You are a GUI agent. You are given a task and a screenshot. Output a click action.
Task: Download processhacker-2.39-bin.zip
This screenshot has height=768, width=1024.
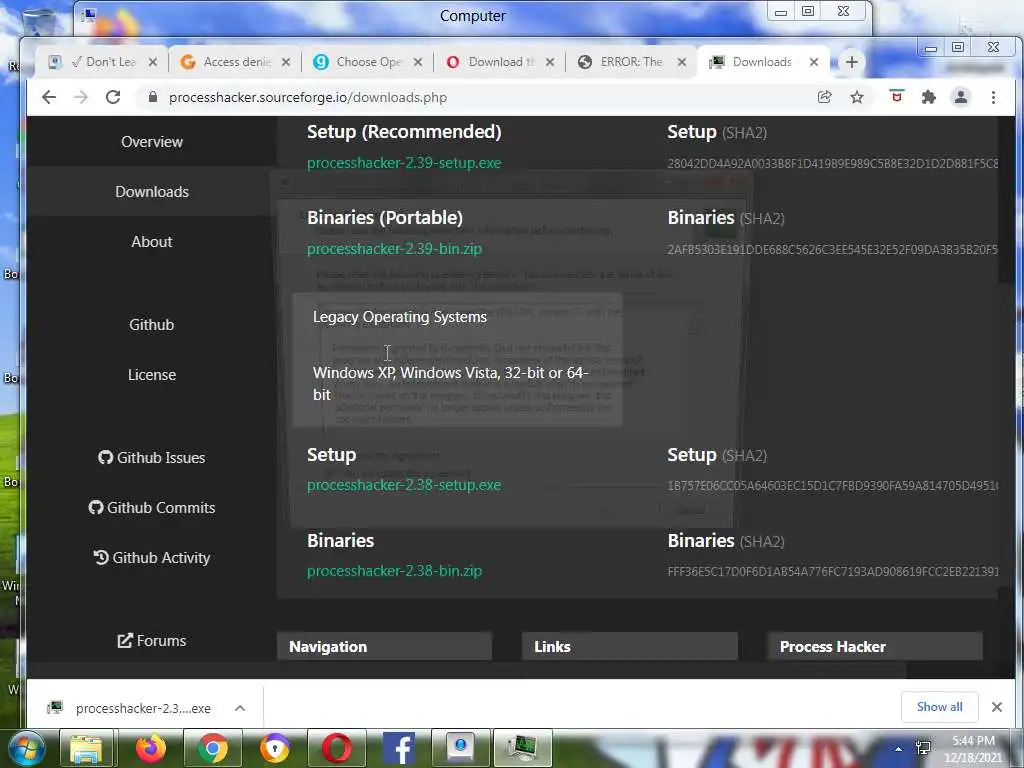point(394,249)
